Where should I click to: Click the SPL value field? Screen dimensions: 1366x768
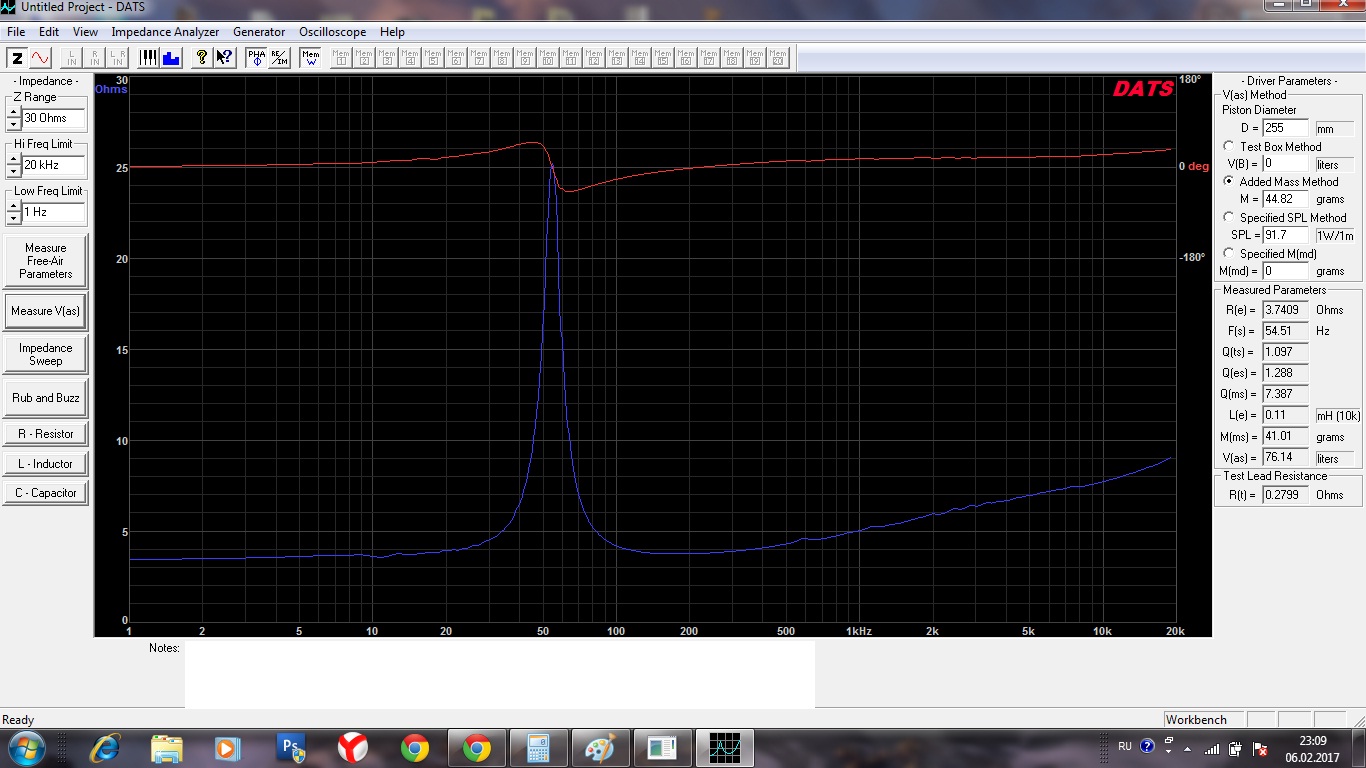point(1285,235)
